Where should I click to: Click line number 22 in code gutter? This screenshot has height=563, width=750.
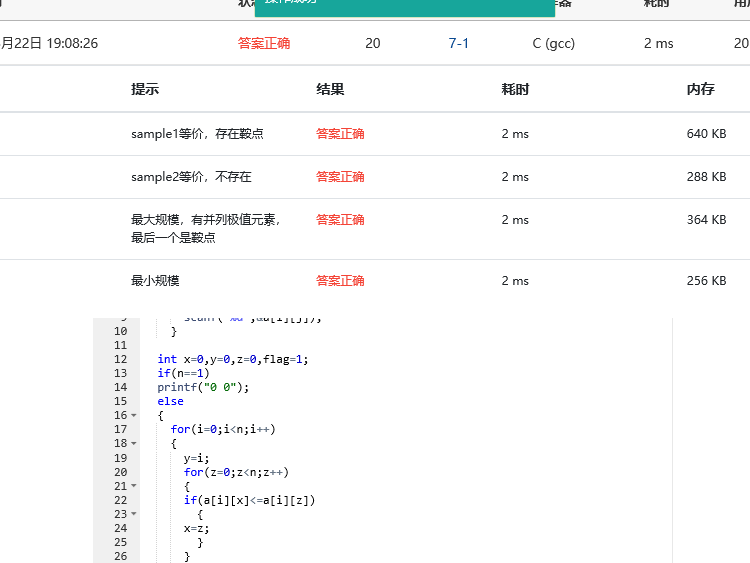click(121, 500)
